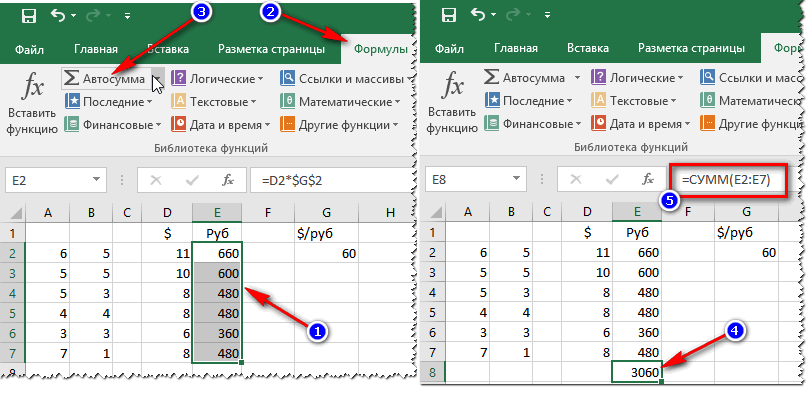Viewport: 811px width, 393px height.
Task: Open Последние dropdown in right ribbon
Action: pos(529,101)
